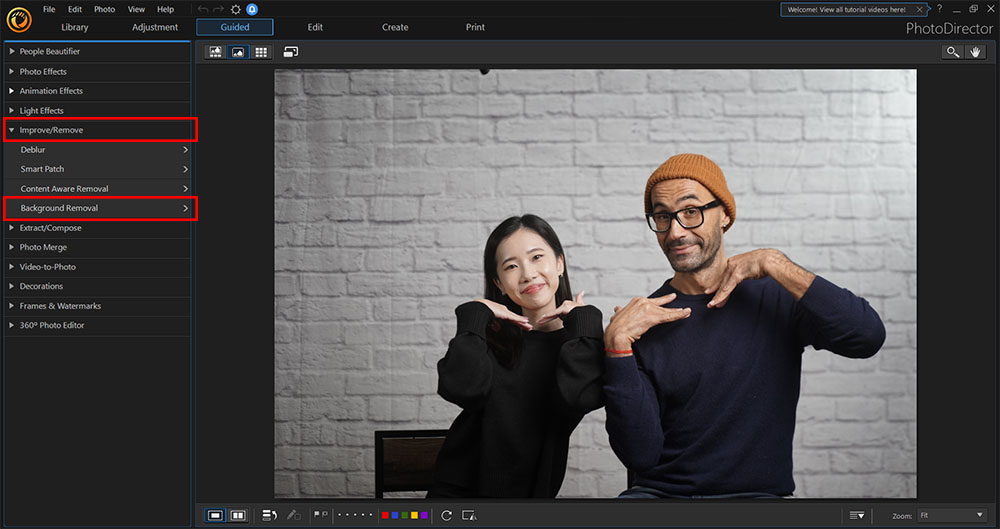Toggle the reject flag icon
Viewport: 1000px width, 529px height.
pyautogui.click(x=325, y=514)
